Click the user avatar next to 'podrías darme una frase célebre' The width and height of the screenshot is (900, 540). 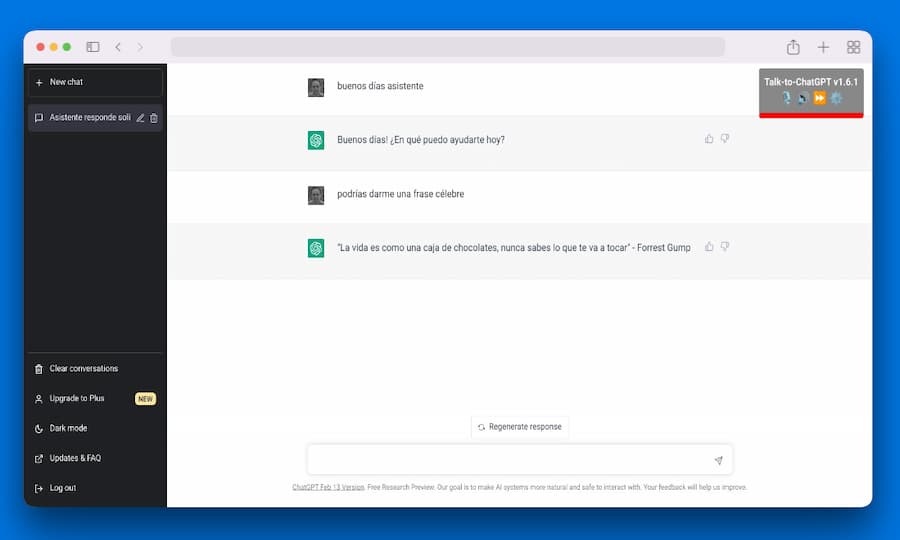(316, 196)
